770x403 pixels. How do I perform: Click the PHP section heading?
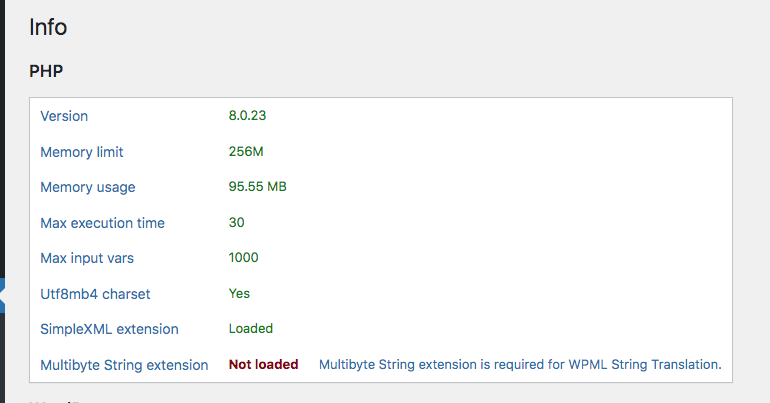coord(46,71)
